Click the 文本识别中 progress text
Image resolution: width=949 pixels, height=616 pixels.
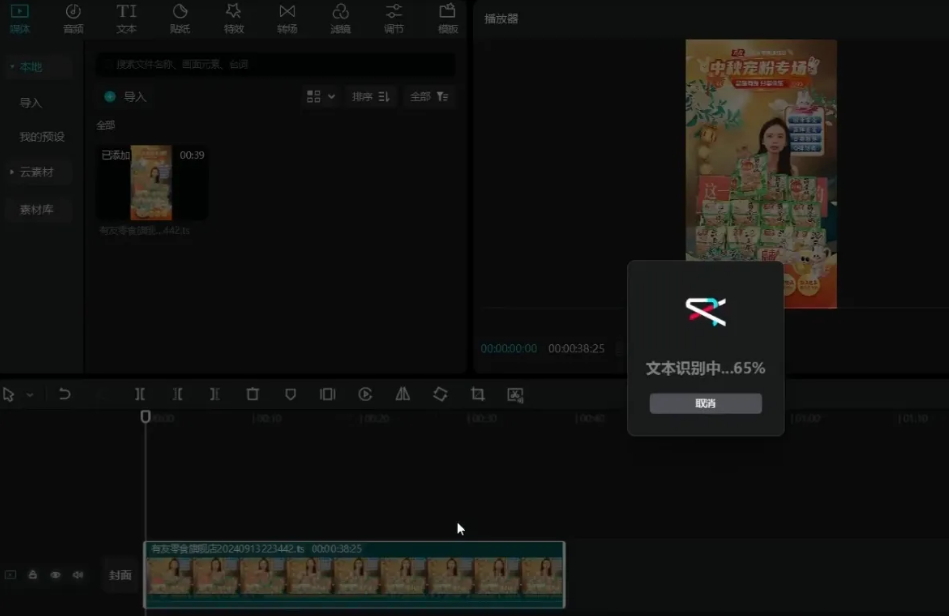(x=706, y=368)
